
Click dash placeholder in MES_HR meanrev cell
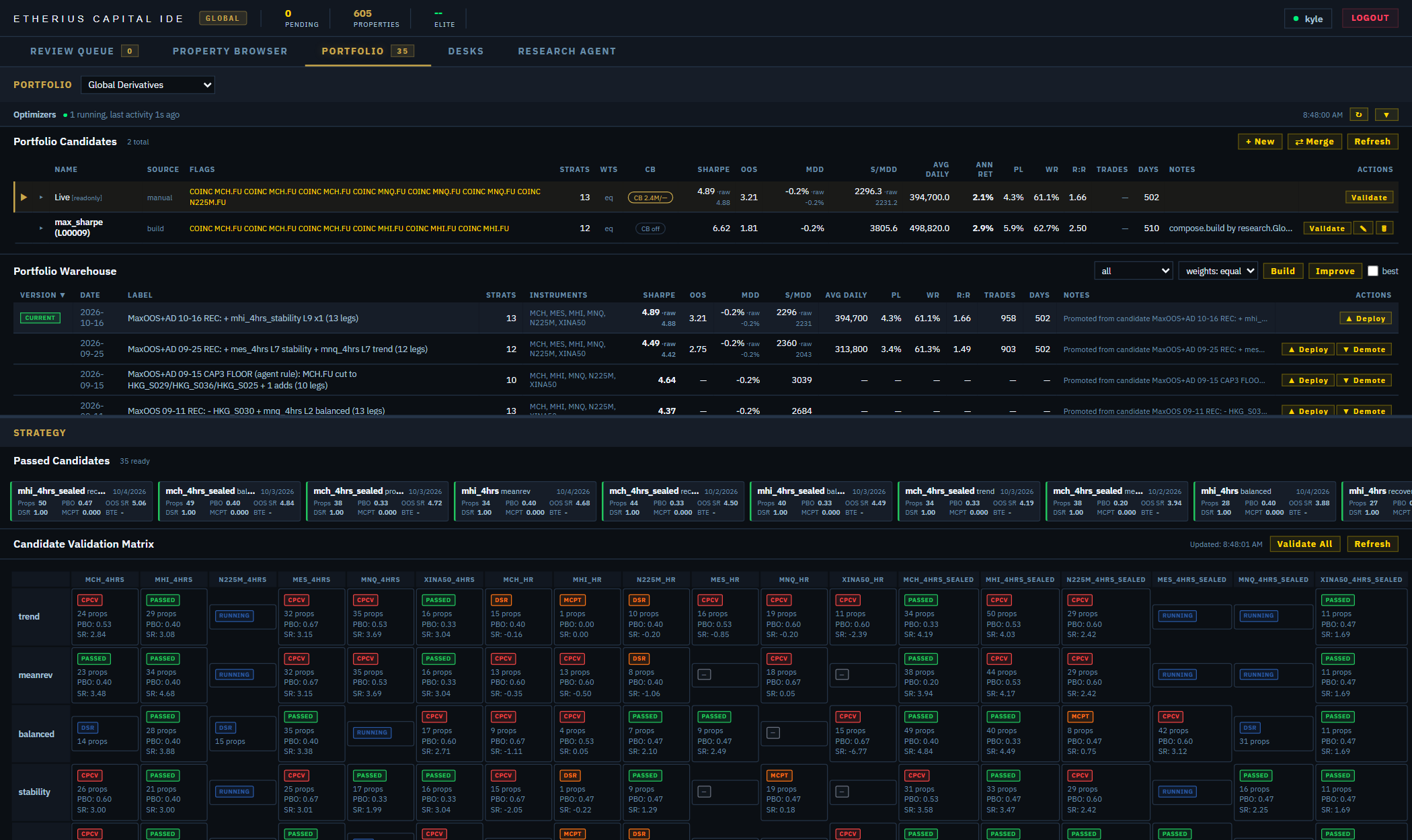pyautogui.click(x=704, y=674)
